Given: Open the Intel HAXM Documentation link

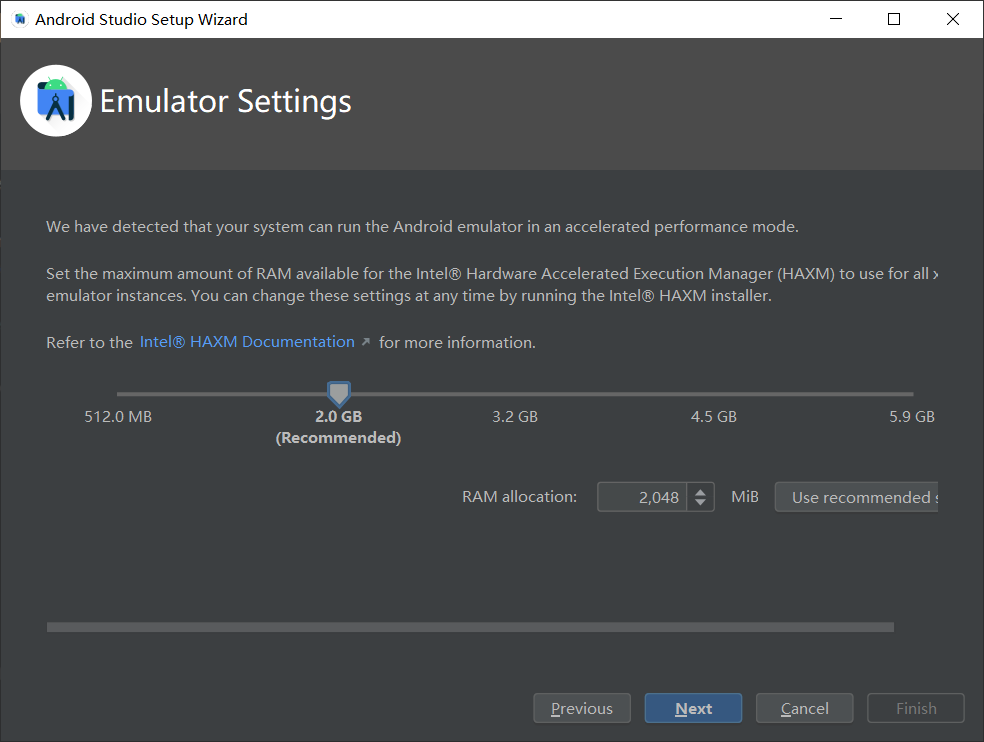Looking at the screenshot, I should (247, 342).
